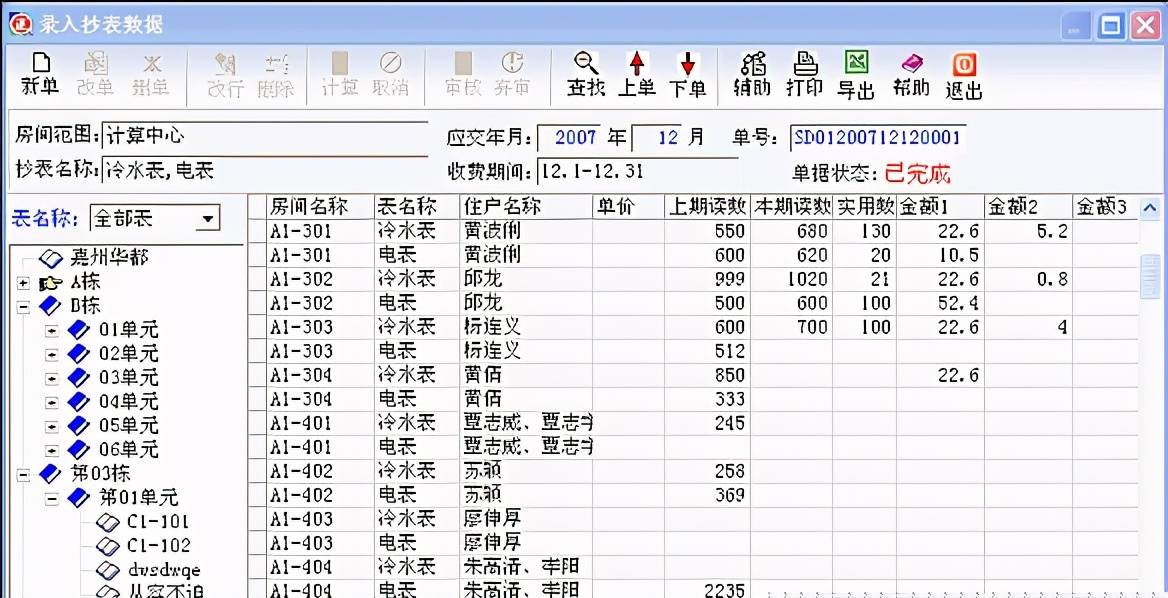Click the 新单 (new order) icon

[40, 75]
